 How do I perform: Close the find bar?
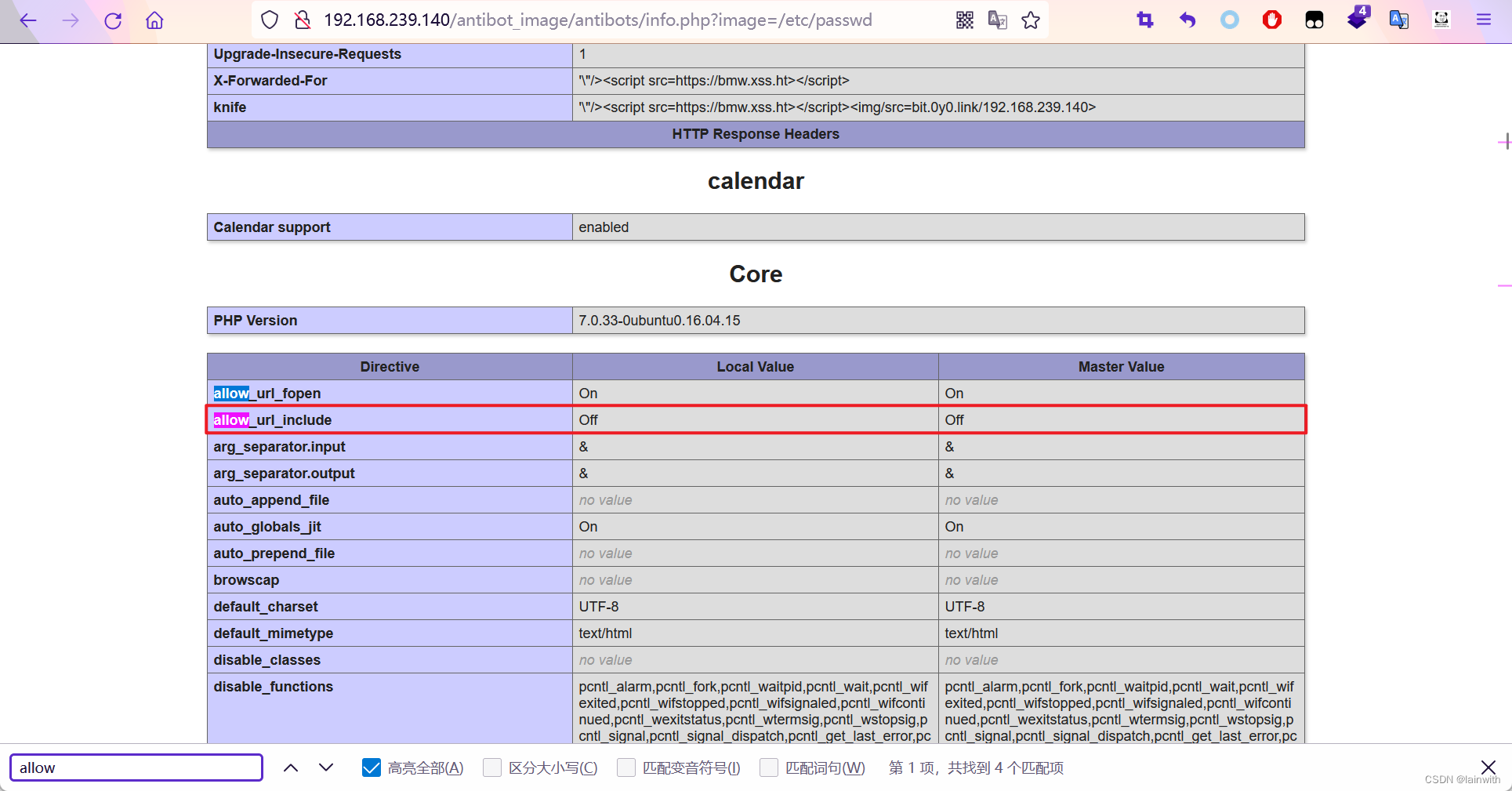[1488, 767]
